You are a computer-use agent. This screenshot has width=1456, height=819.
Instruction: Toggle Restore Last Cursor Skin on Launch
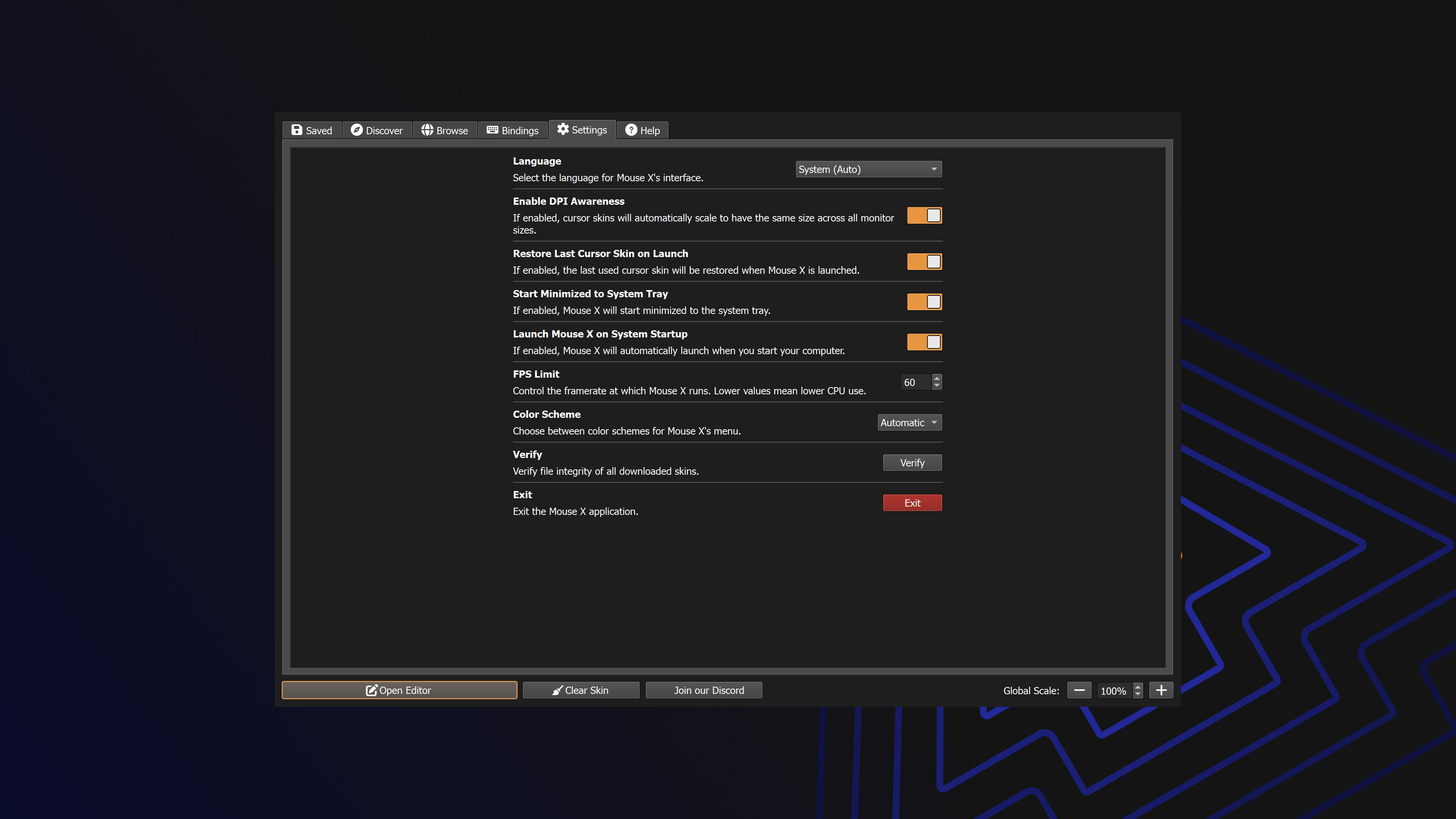[925, 262]
